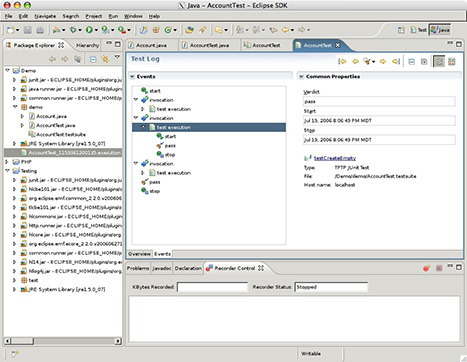Viewport: 467px width, 362px height.
Task: Click the New Java Class toolbar icon
Action: [168, 30]
